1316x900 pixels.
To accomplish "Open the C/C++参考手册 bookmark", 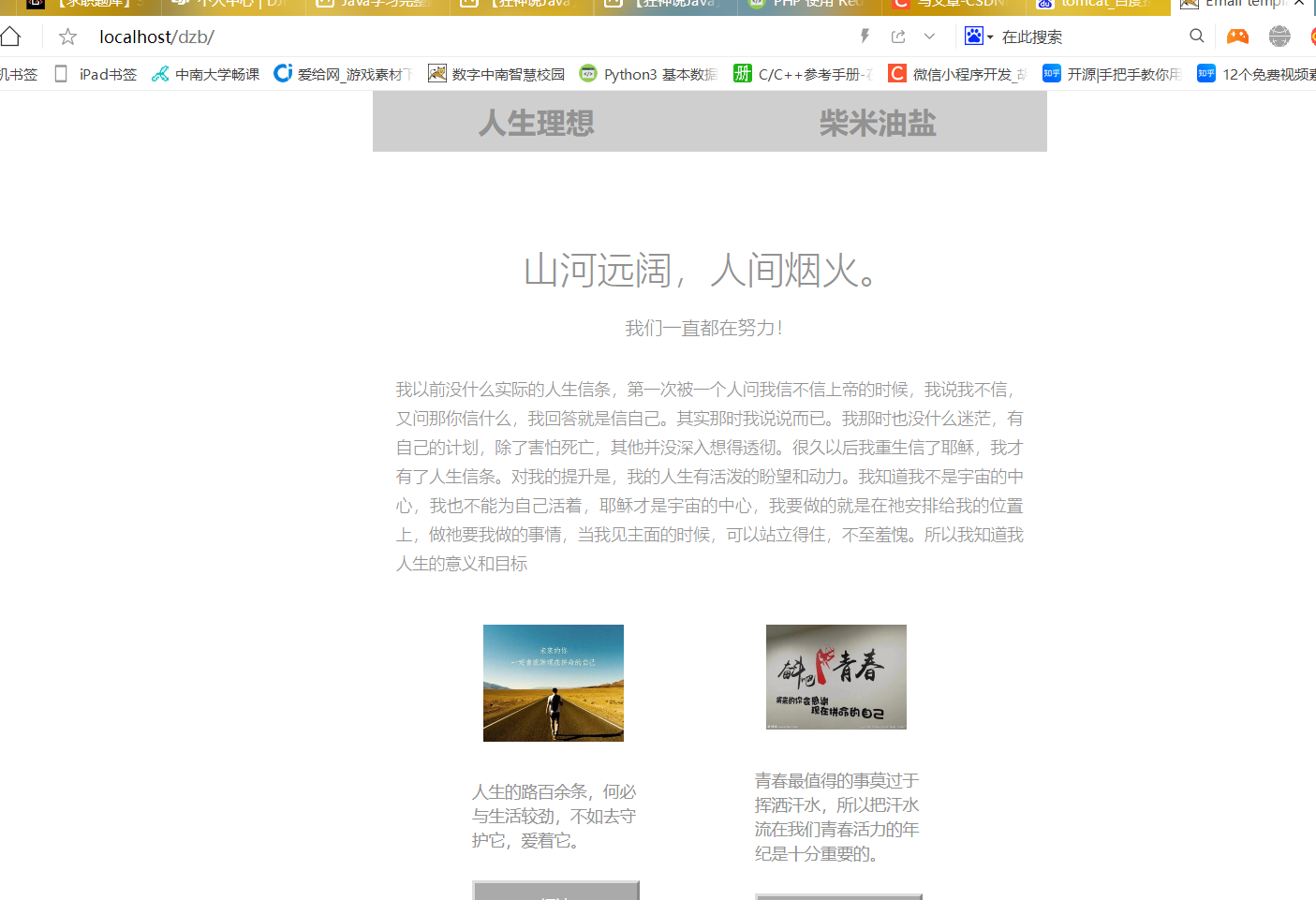I will 804,74.
